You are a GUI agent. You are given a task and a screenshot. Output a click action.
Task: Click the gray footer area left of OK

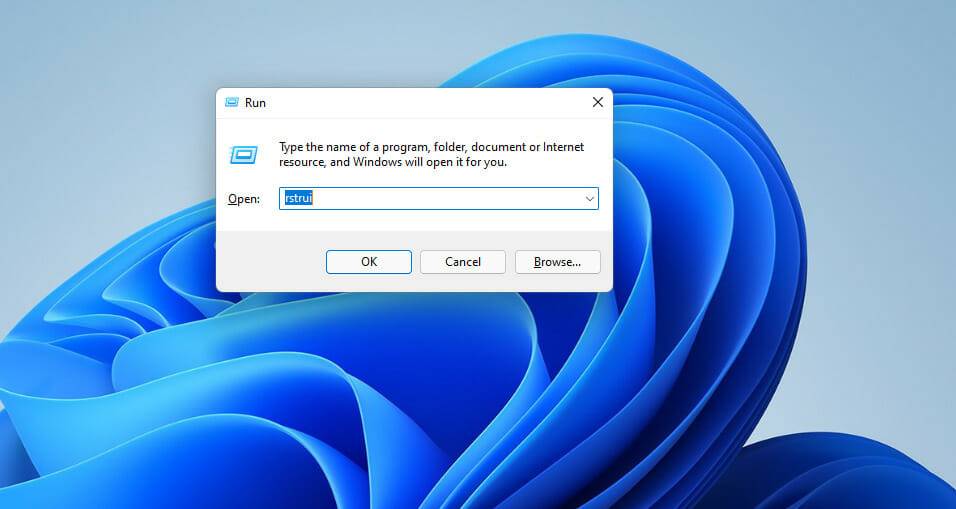pos(271,262)
